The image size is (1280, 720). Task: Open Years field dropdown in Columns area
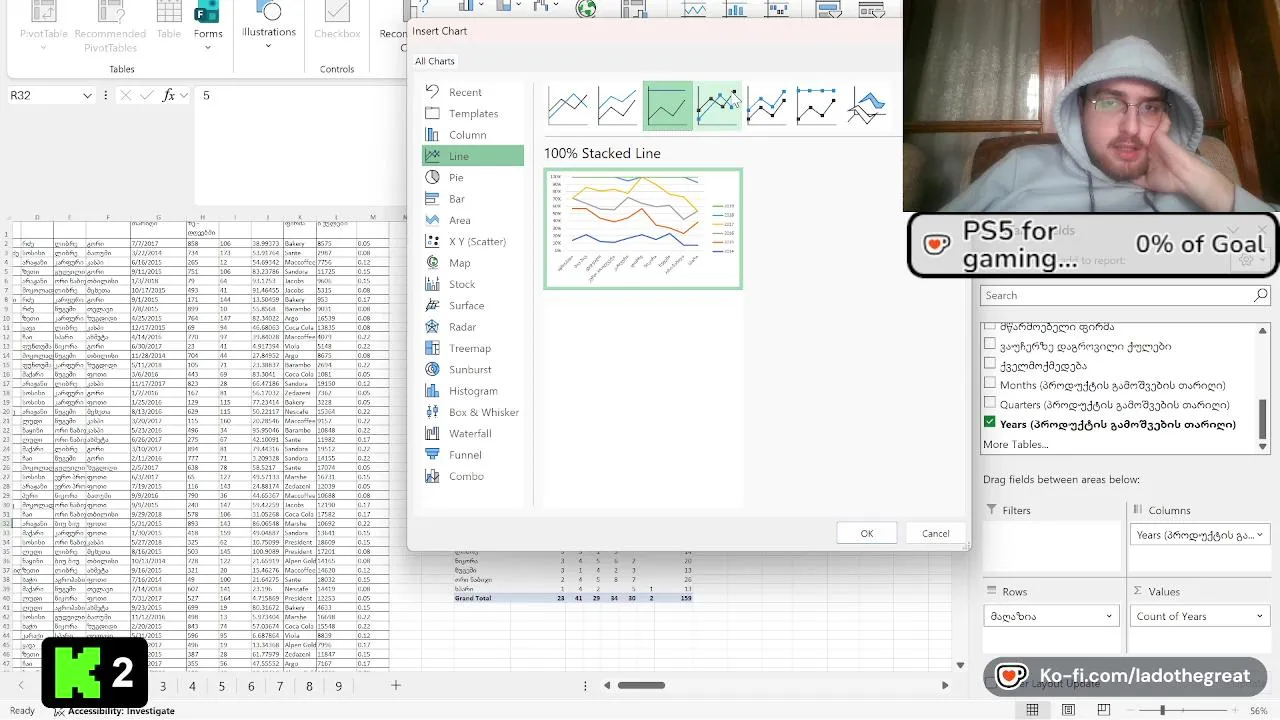(x=1259, y=535)
